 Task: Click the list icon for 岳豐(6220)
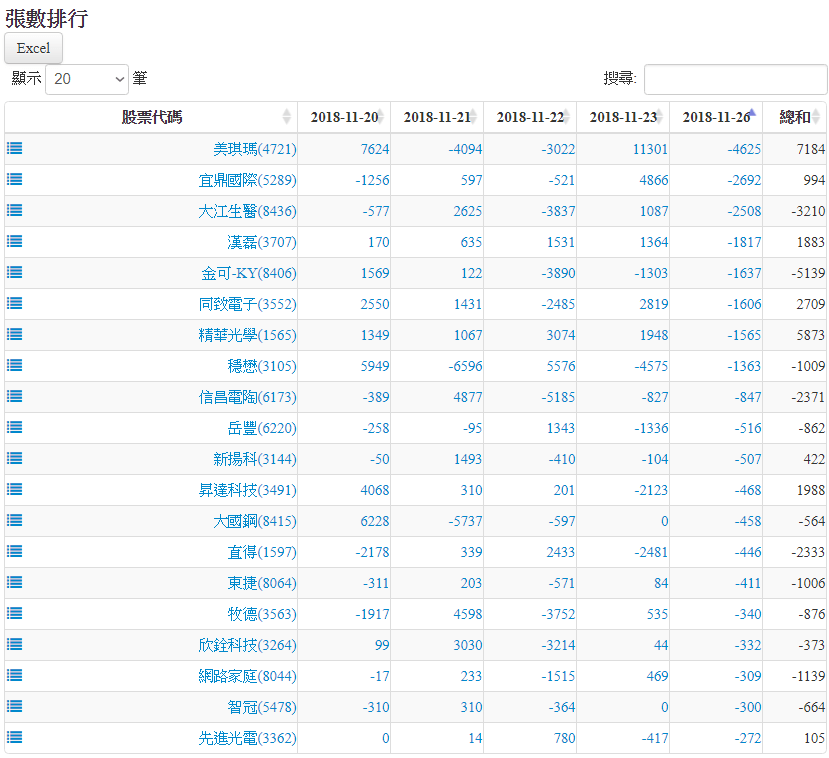pos(15,427)
